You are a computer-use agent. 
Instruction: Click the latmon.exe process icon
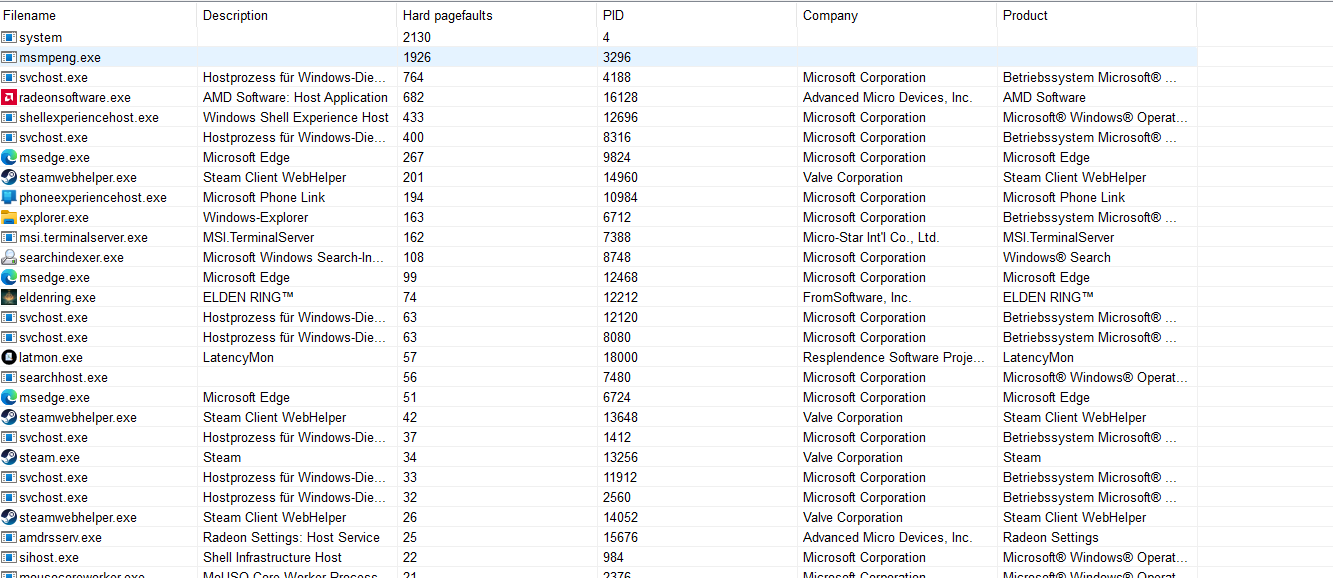tap(9, 357)
